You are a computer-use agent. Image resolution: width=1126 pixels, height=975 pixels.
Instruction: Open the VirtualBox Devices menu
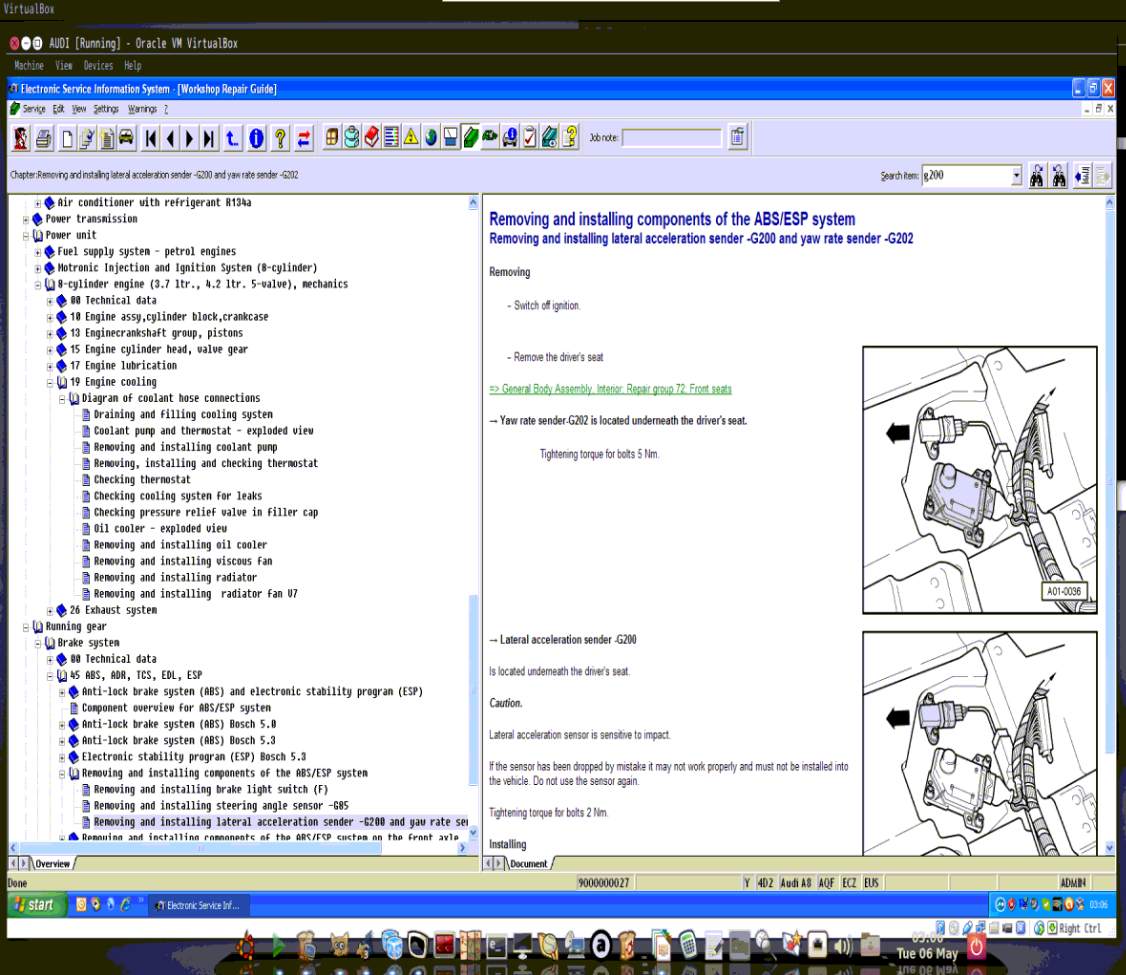pyautogui.click(x=98, y=66)
